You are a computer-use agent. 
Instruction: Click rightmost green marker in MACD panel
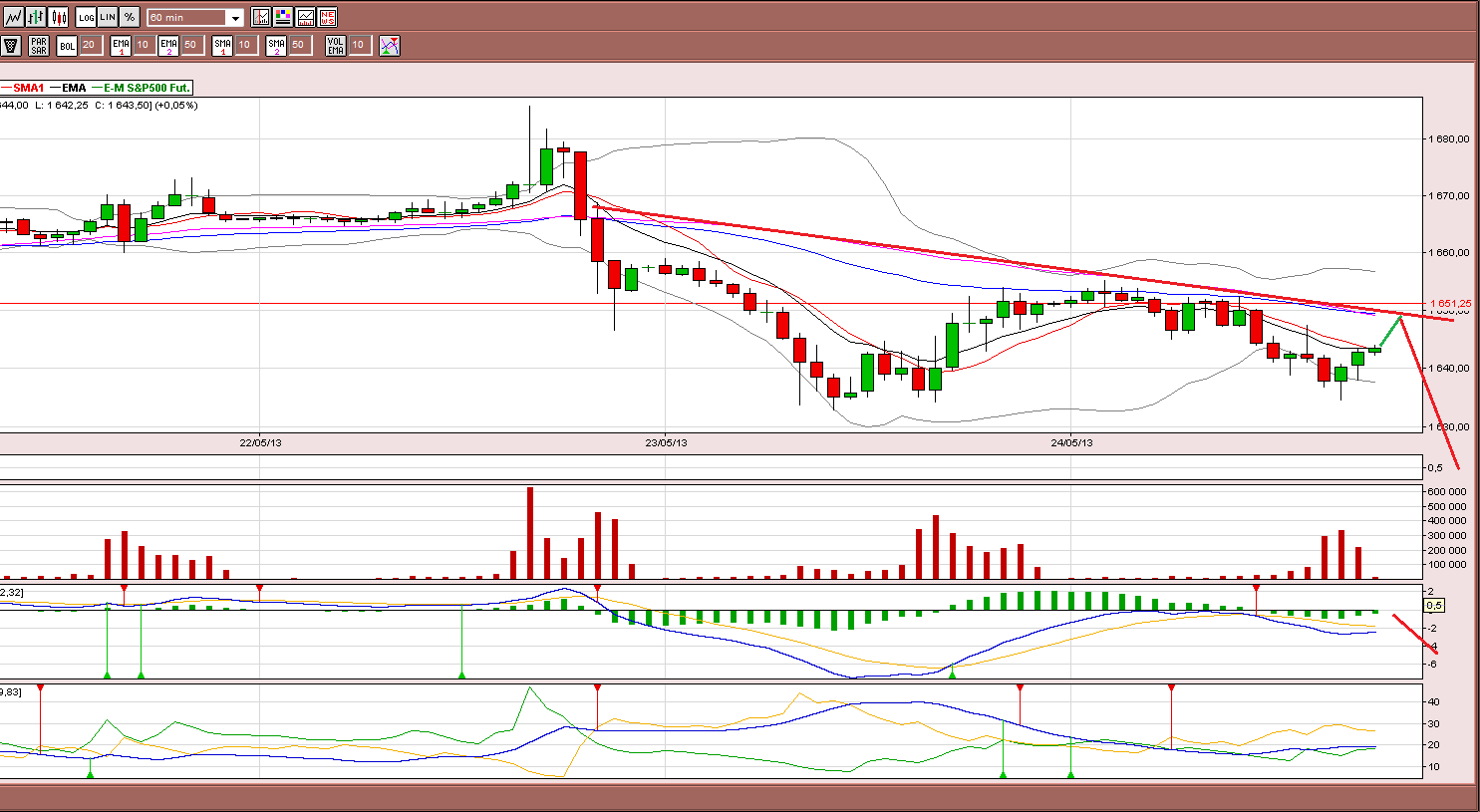[x=953, y=676]
